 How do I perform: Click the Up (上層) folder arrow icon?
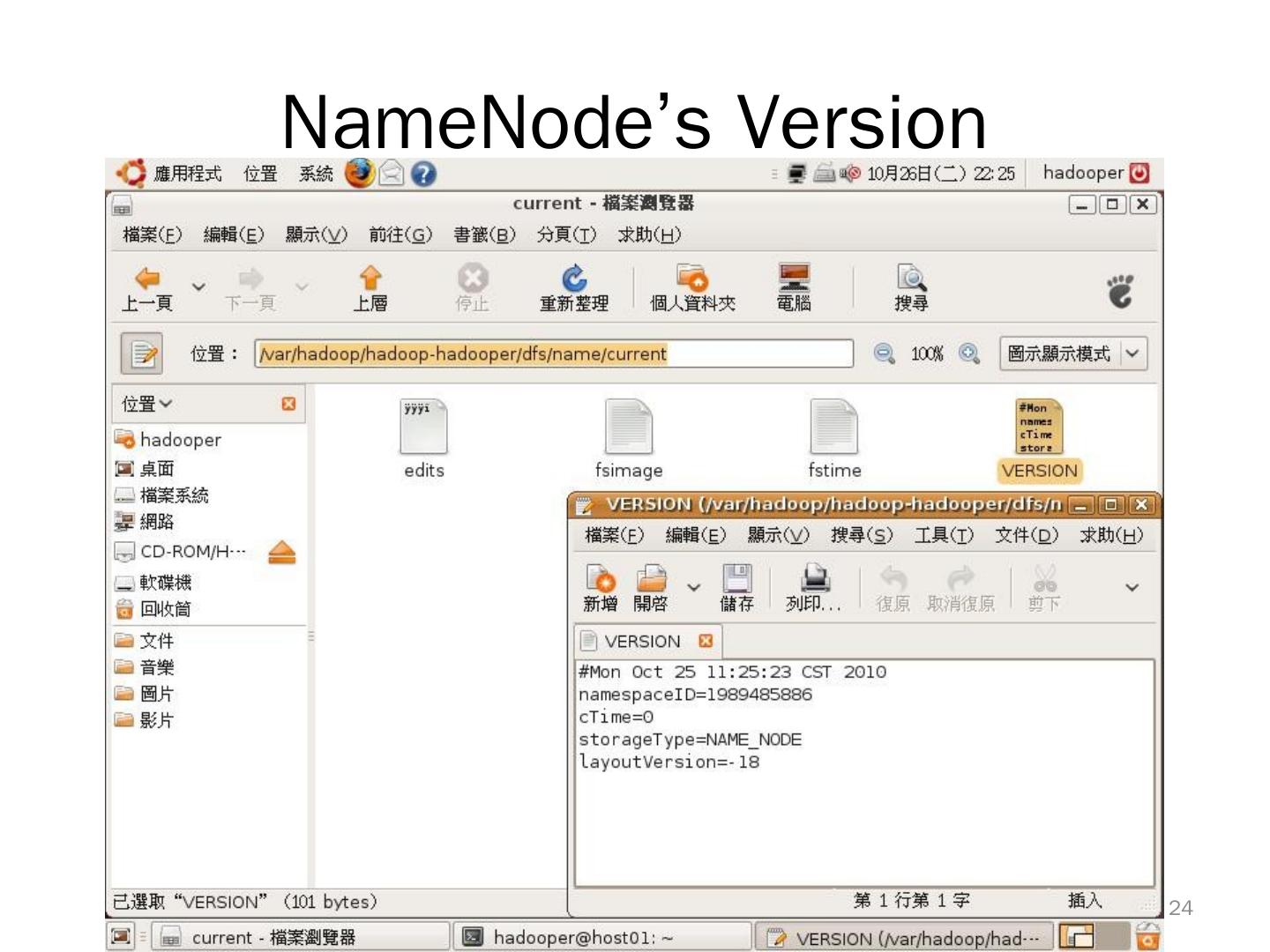(x=370, y=279)
